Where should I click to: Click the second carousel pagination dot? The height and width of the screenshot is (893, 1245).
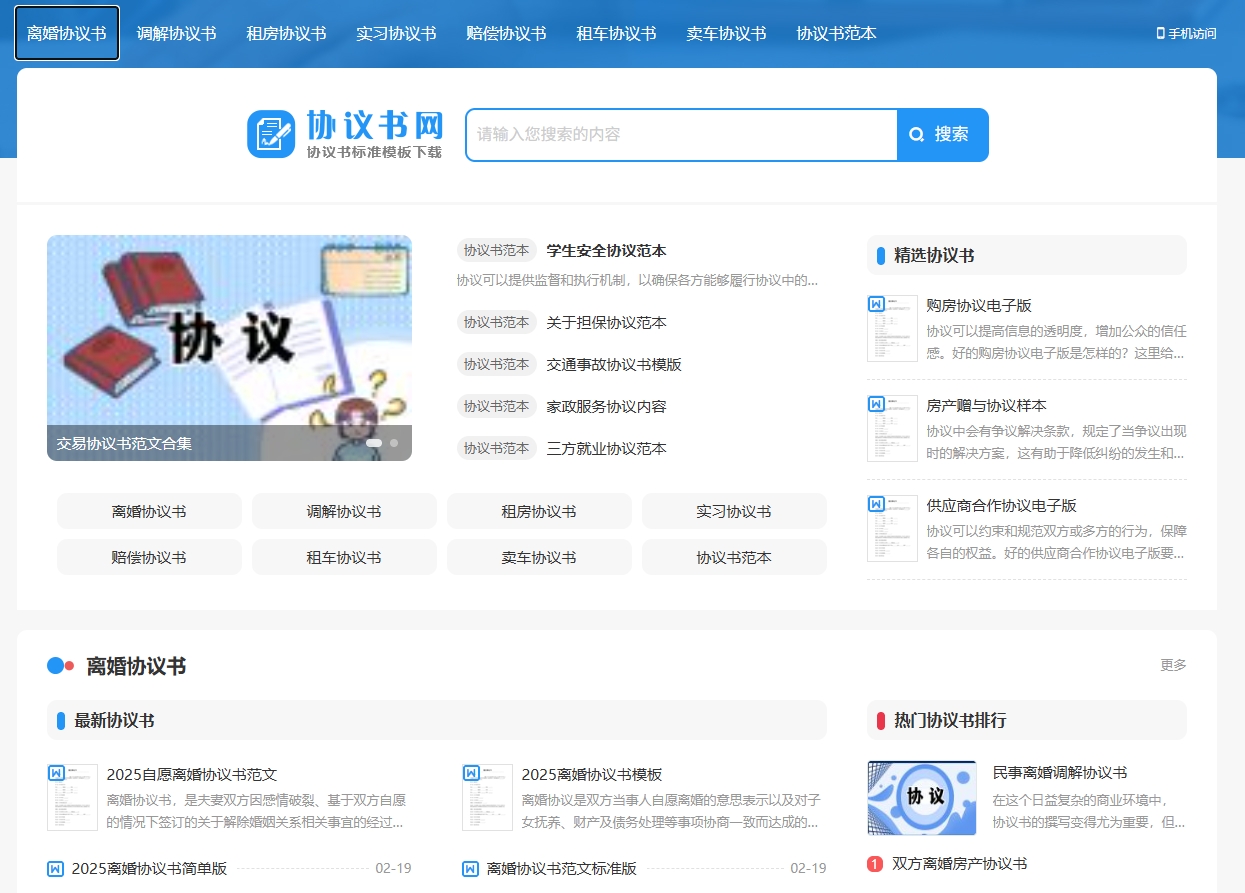point(394,441)
